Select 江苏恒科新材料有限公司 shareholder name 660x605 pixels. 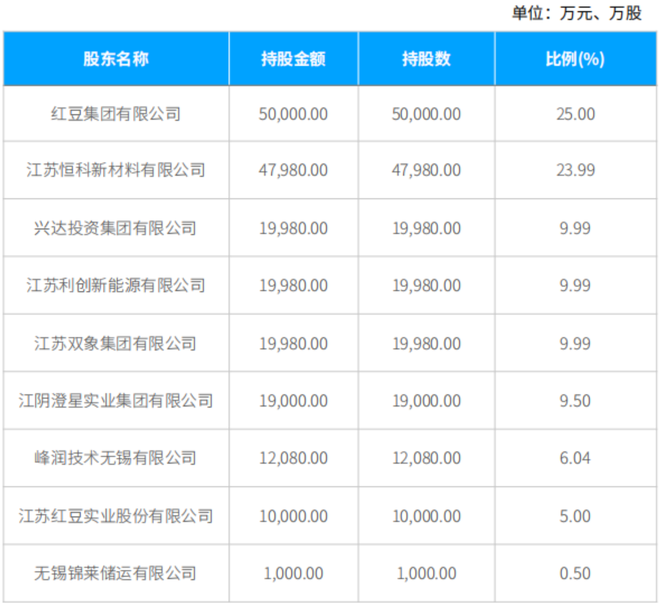[116, 171]
